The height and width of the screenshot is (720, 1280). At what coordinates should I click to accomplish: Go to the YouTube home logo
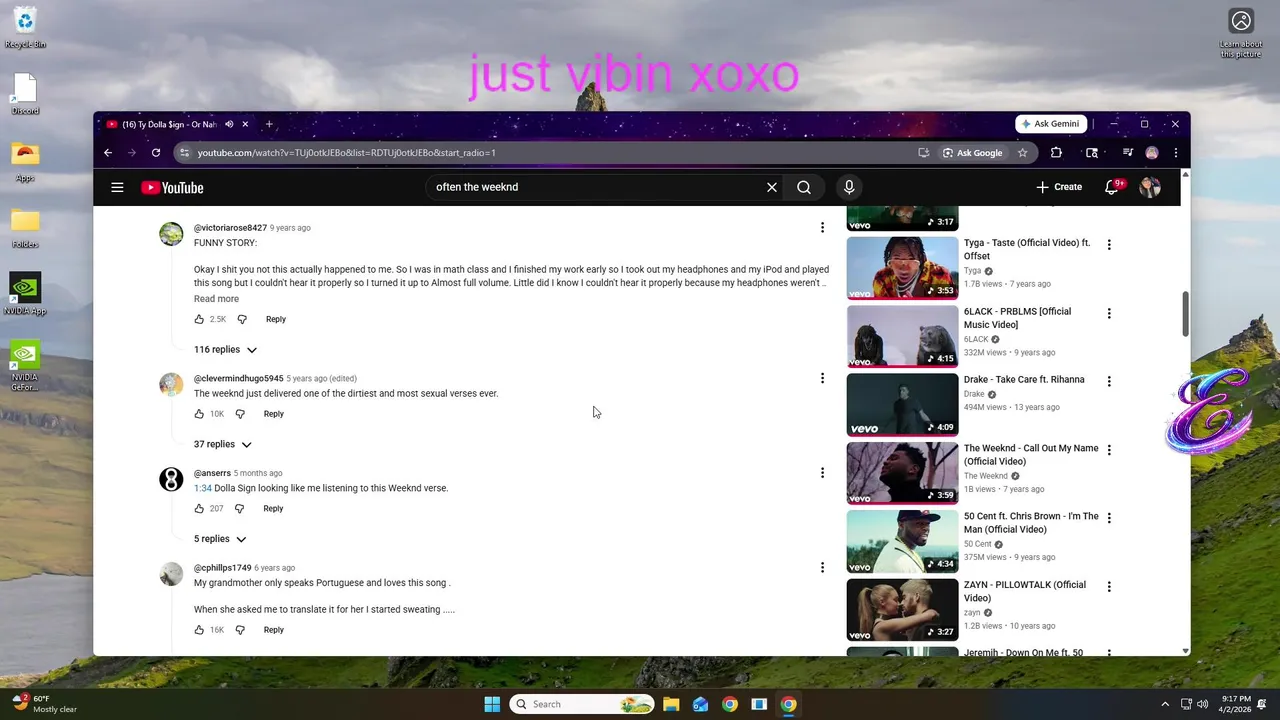(172, 187)
